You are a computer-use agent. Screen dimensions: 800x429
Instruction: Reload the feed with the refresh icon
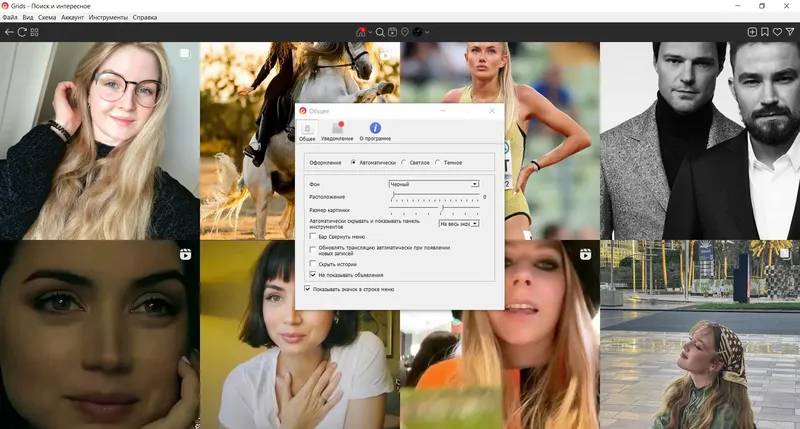tap(22, 32)
